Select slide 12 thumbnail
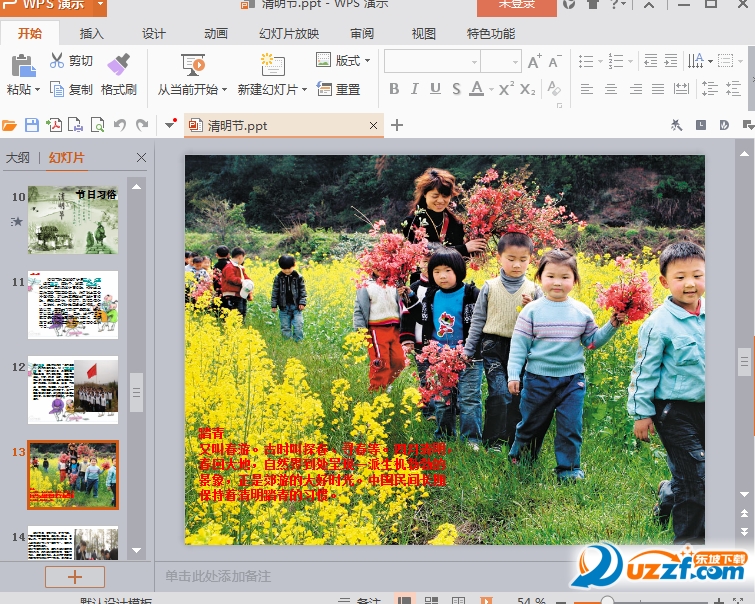 (73, 390)
